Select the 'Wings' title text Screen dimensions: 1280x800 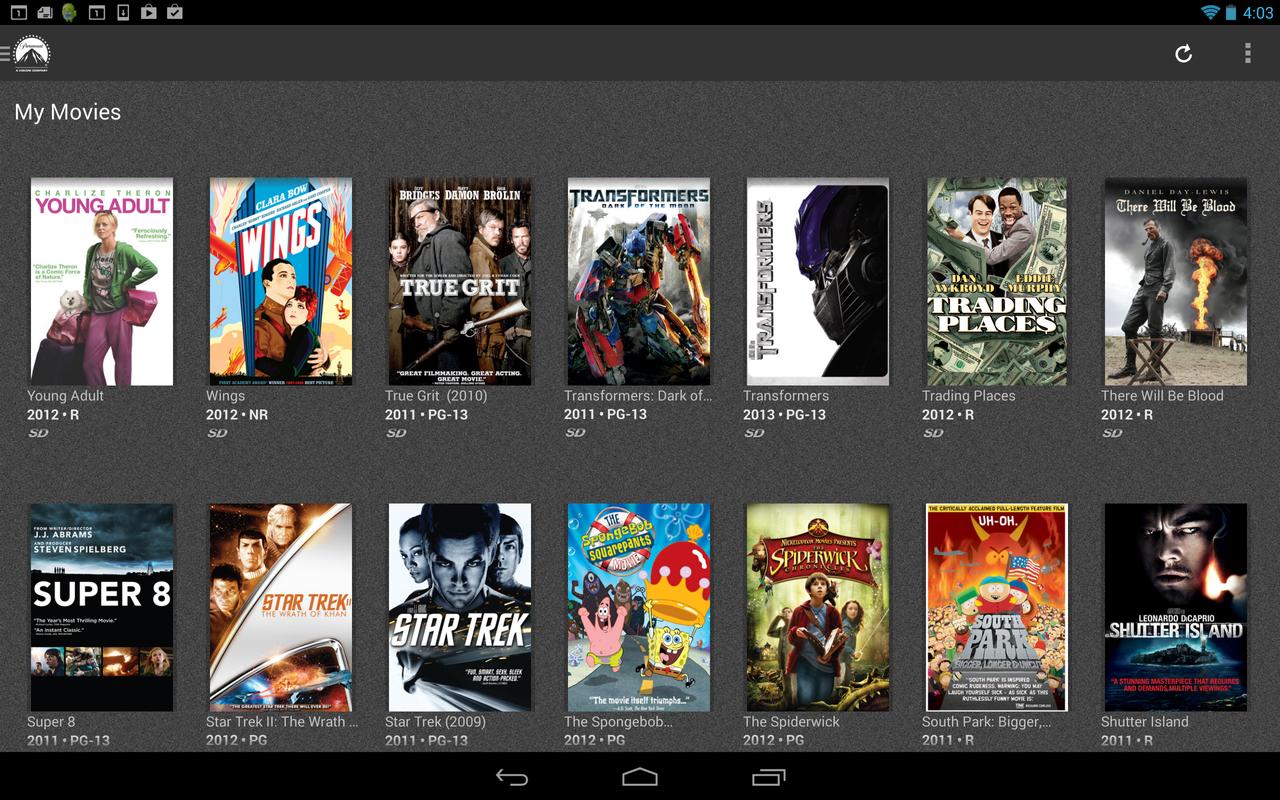point(225,396)
